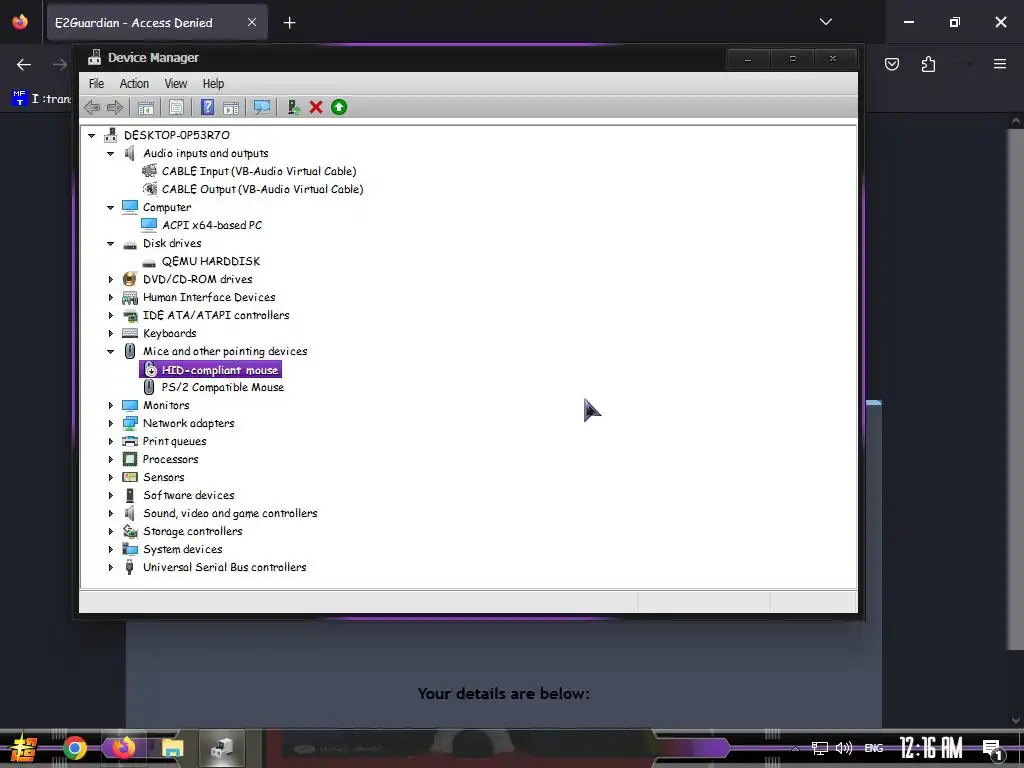
Task: Select the PS/2 Compatible Mouse device
Action: [x=222, y=387]
